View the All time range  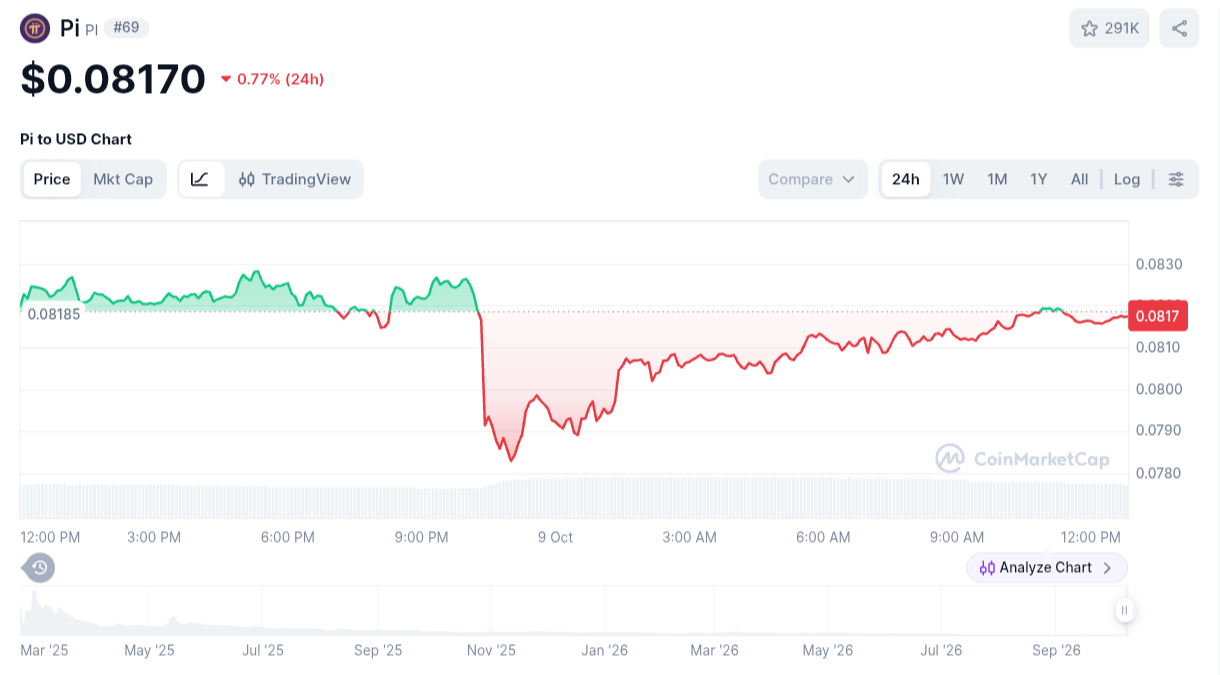coord(1079,179)
